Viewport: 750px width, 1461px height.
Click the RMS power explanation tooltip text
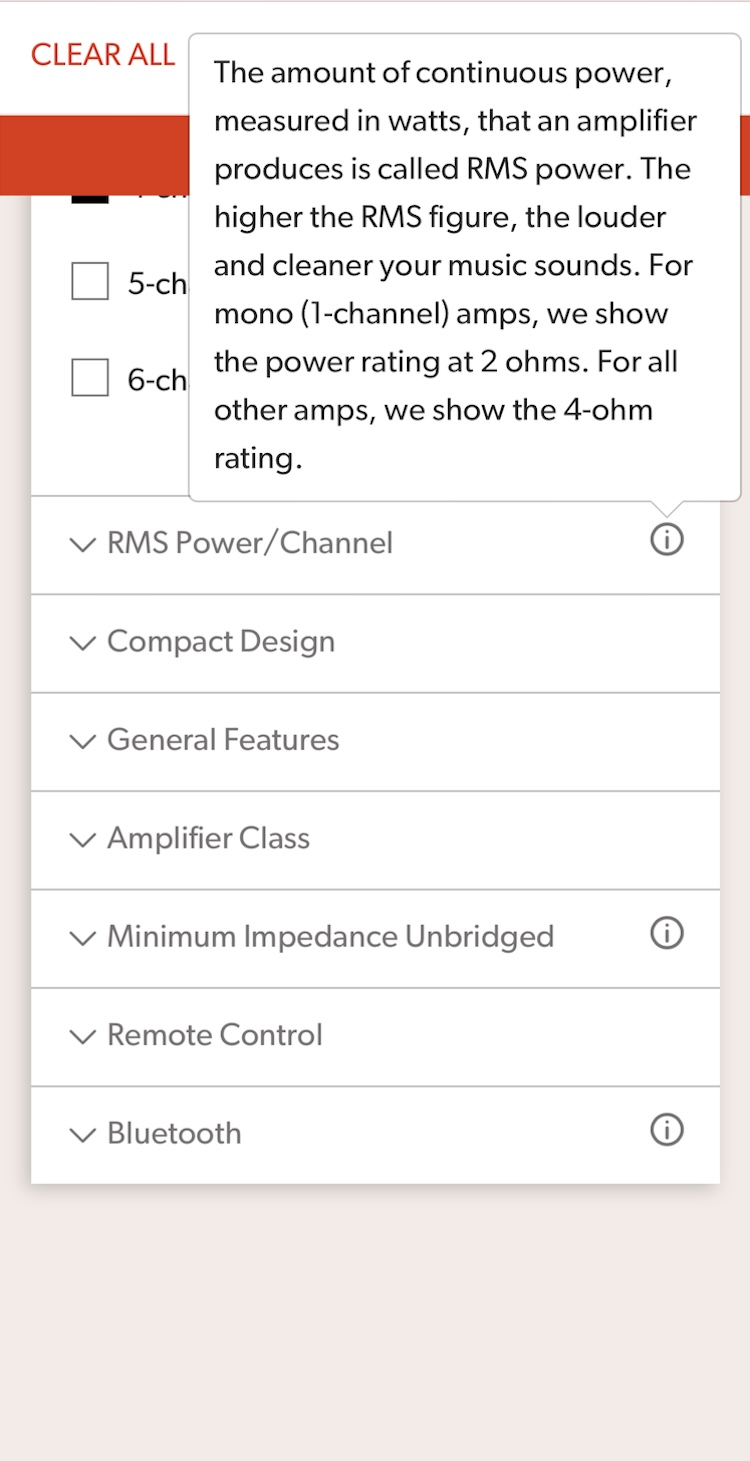coord(455,265)
